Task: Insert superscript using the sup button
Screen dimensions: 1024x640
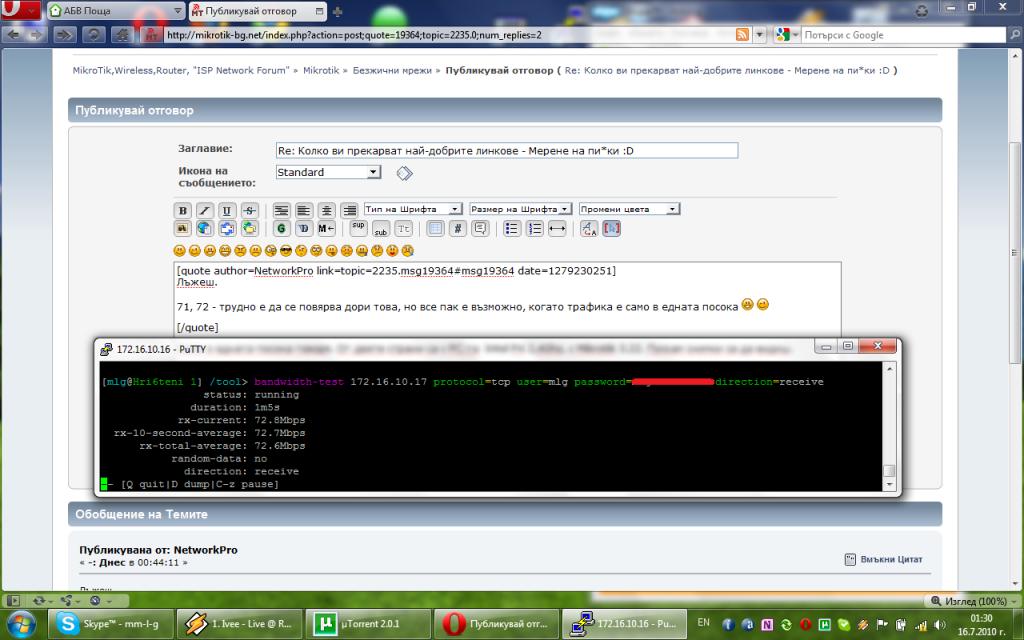Action: click(x=360, y=228)
